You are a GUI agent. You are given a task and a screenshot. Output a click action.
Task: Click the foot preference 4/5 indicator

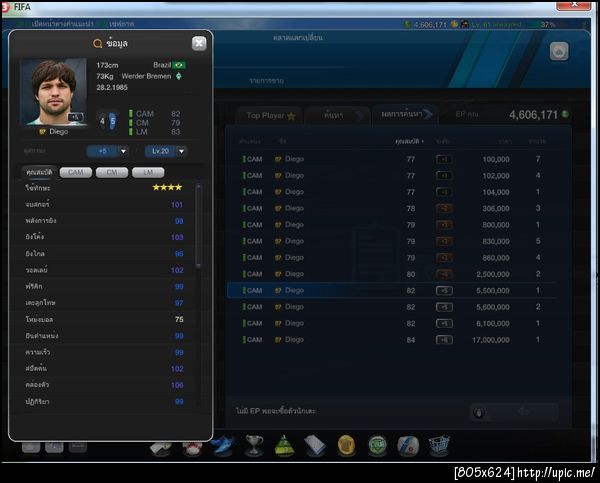[108, 121]
